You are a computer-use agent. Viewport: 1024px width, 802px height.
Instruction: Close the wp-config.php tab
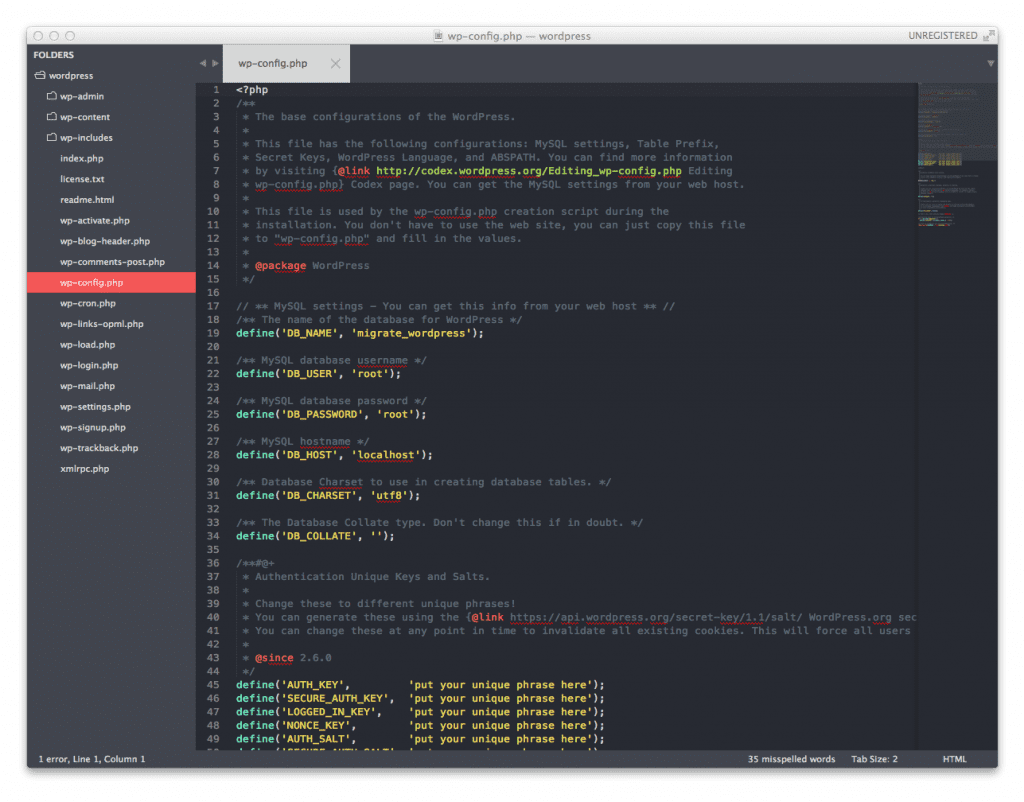pyautogui.click(x=335, y=63)
